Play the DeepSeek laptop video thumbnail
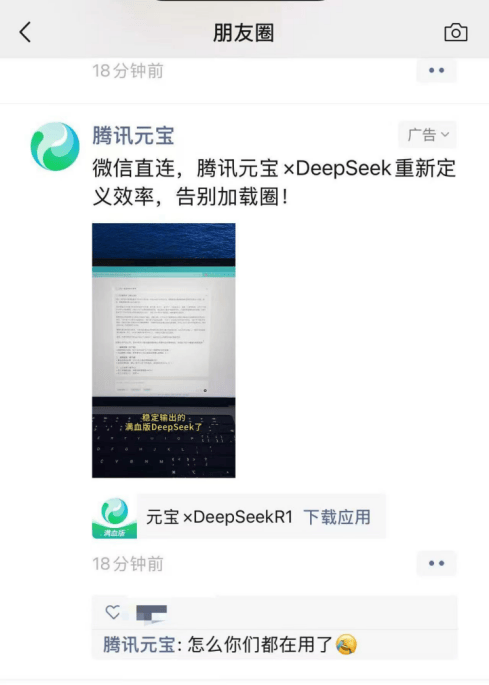Screen dimensions: 489x685 163,350
